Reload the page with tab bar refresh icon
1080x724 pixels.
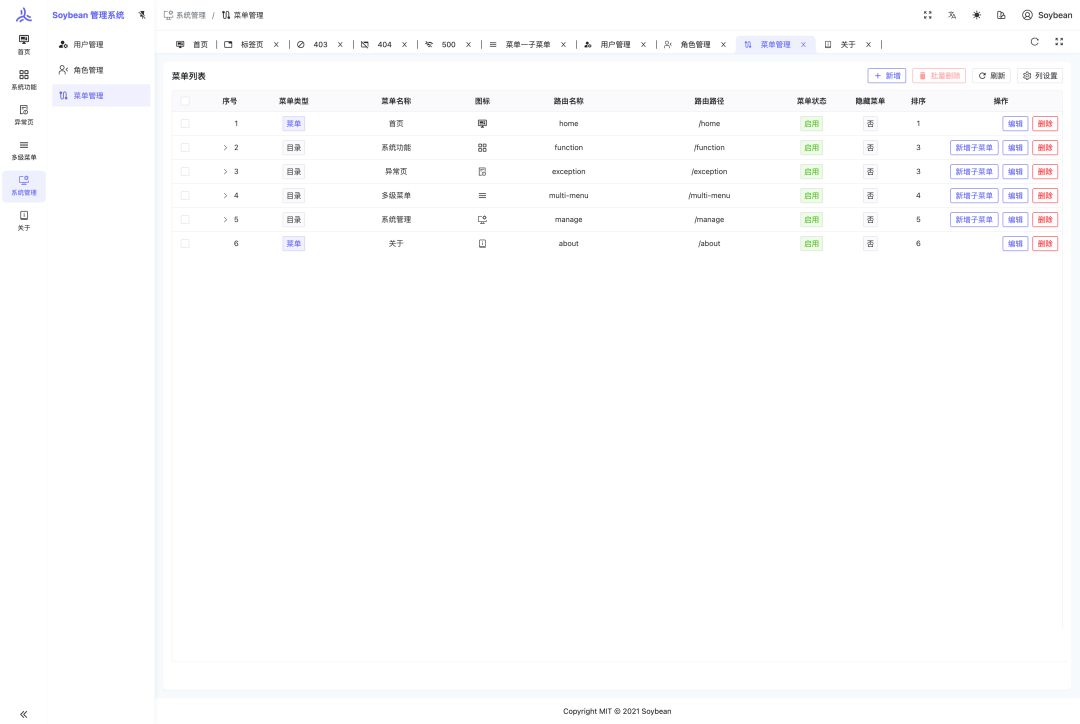(x=1034, y=42)
